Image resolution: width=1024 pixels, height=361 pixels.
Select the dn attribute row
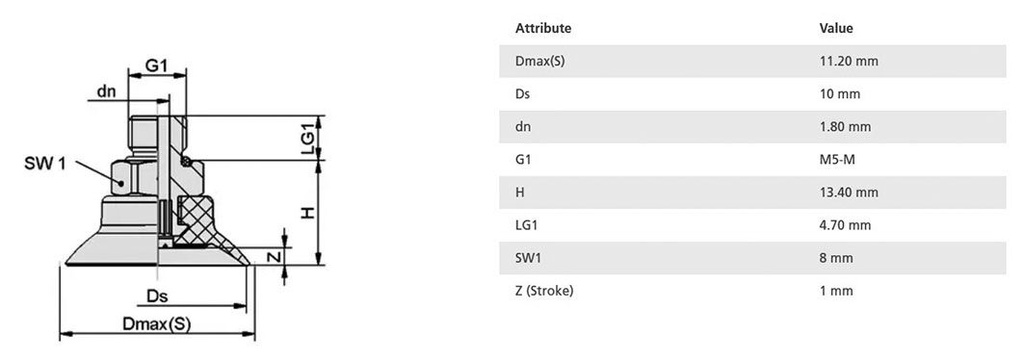click(x=752, y=127)
